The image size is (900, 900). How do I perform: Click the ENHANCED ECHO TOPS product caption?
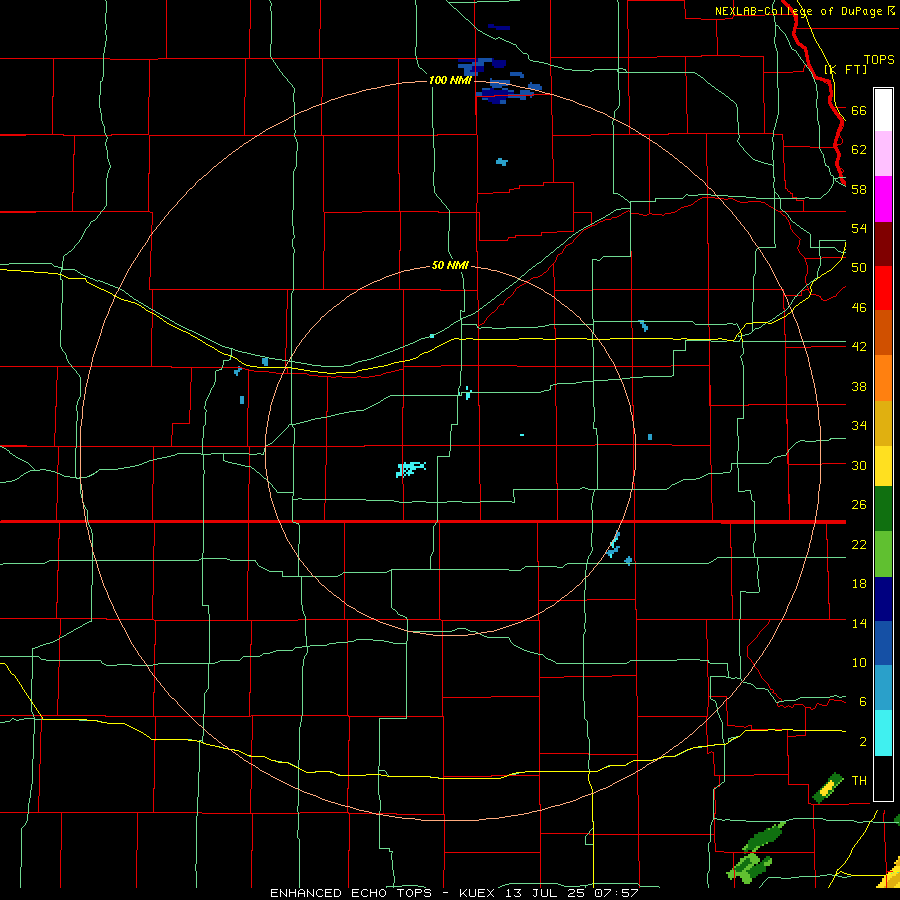(351, 893)
